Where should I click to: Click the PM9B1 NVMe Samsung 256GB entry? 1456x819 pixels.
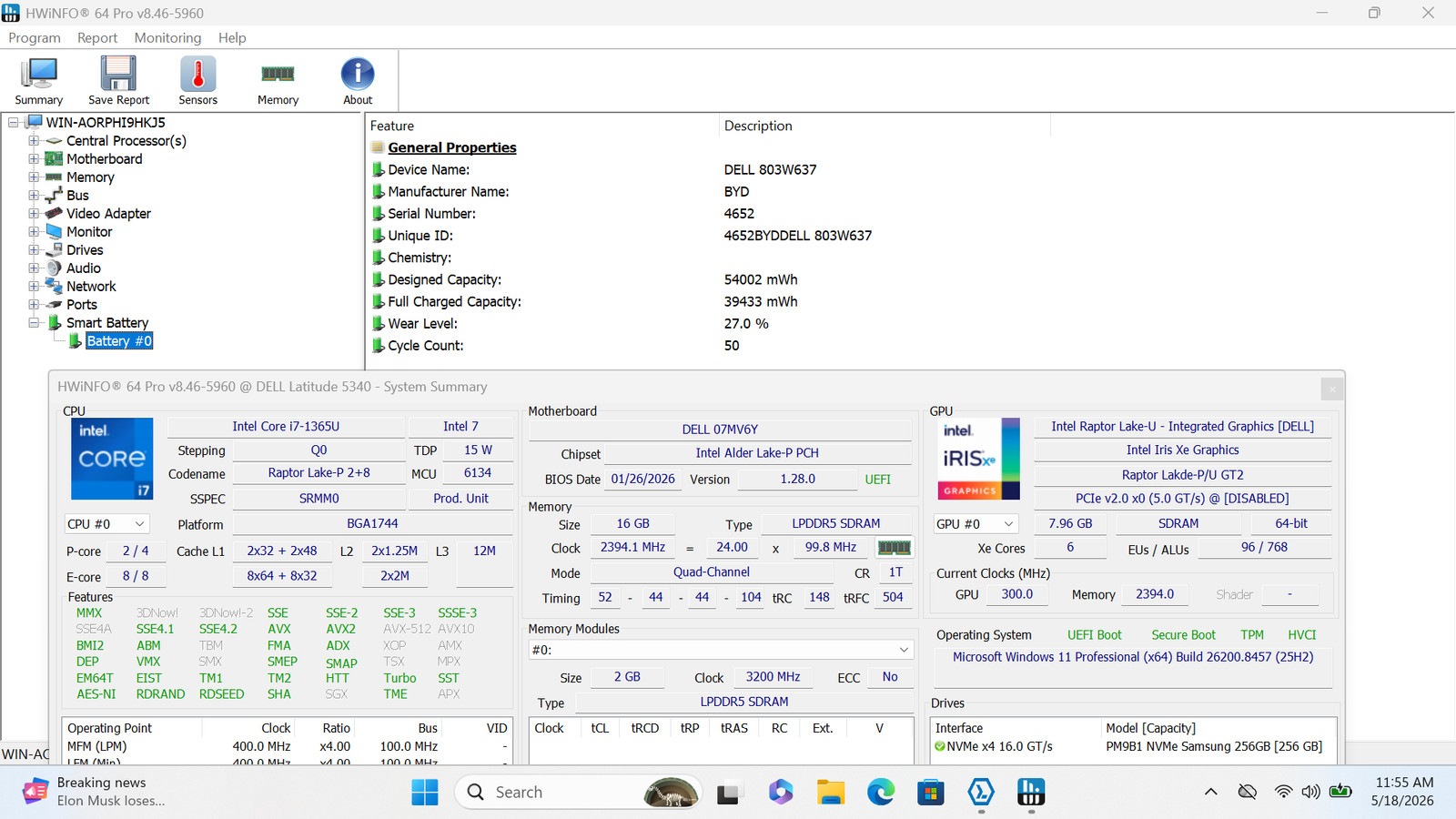(x=1214, y=746)
